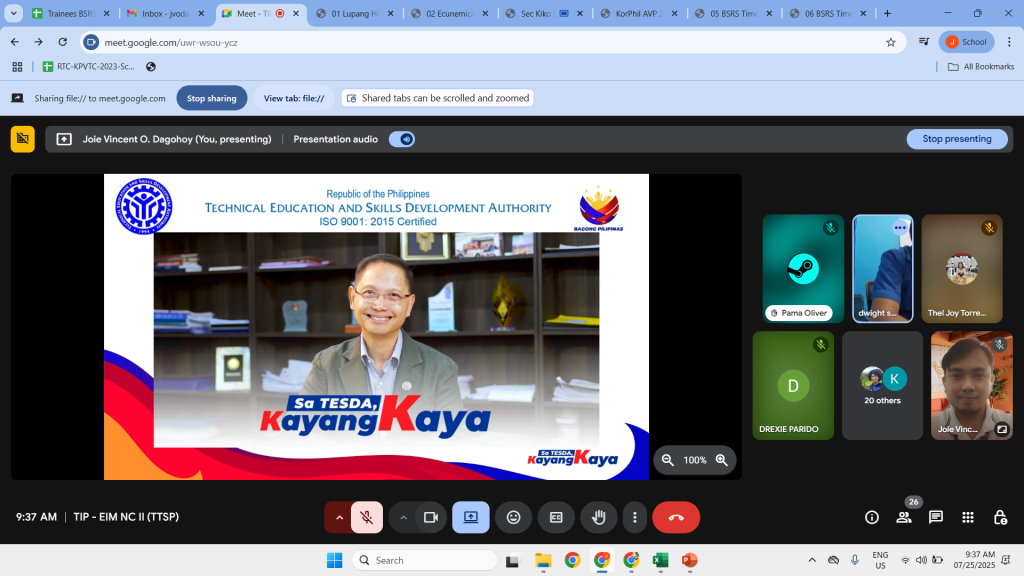Click Stop presenting button
Viewport: 1024px width, 576px height.
tap(957, 138)
